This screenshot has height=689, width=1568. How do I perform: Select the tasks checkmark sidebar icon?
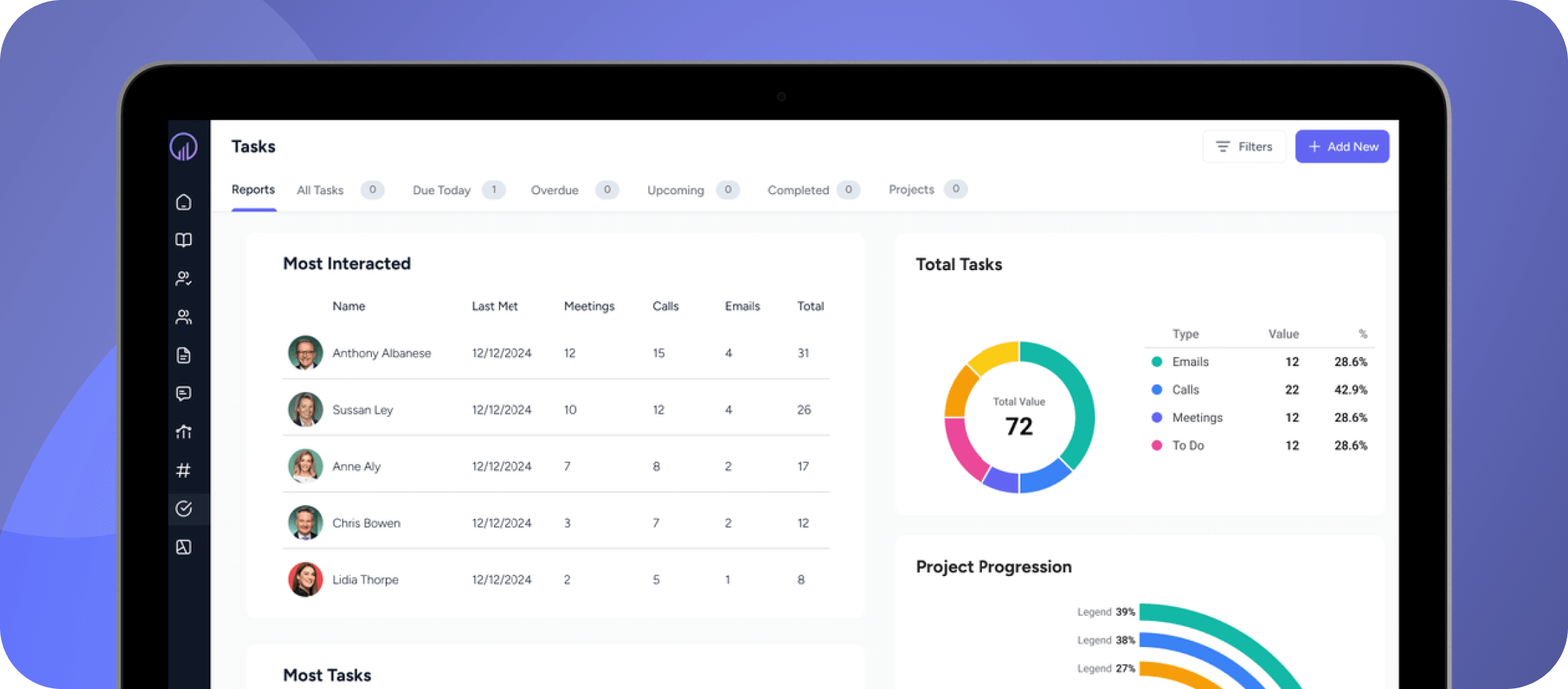tap(183, 508)
